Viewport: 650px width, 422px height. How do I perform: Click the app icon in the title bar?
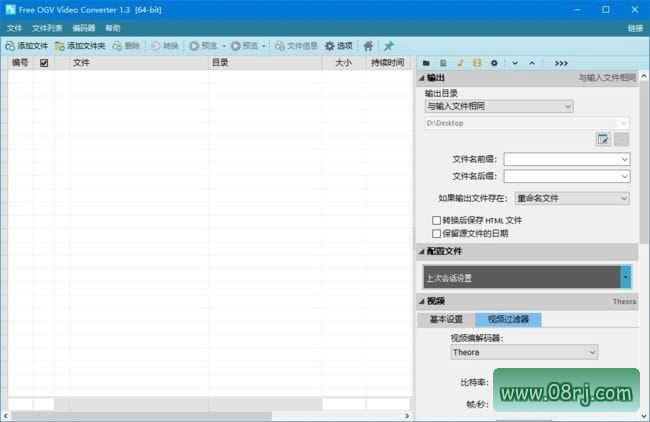(10, 10)
